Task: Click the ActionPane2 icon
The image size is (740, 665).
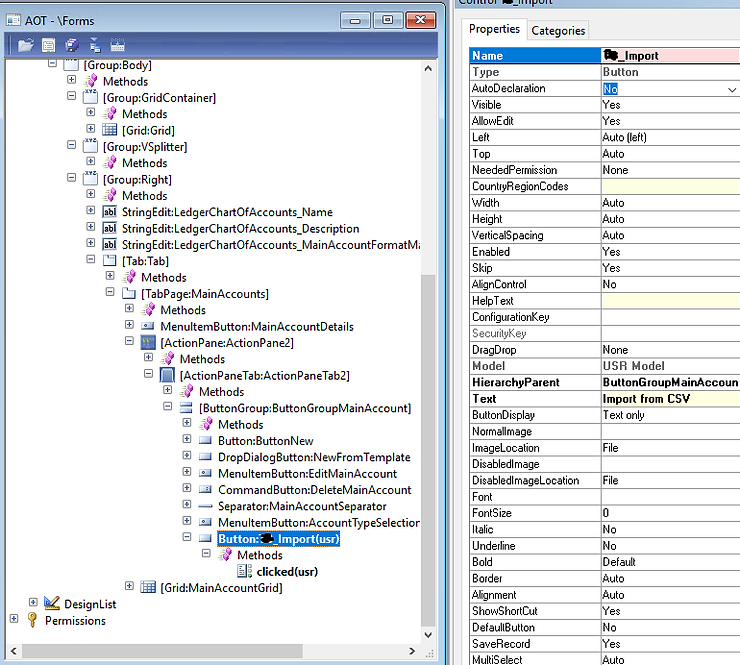Action: [148, 343]
